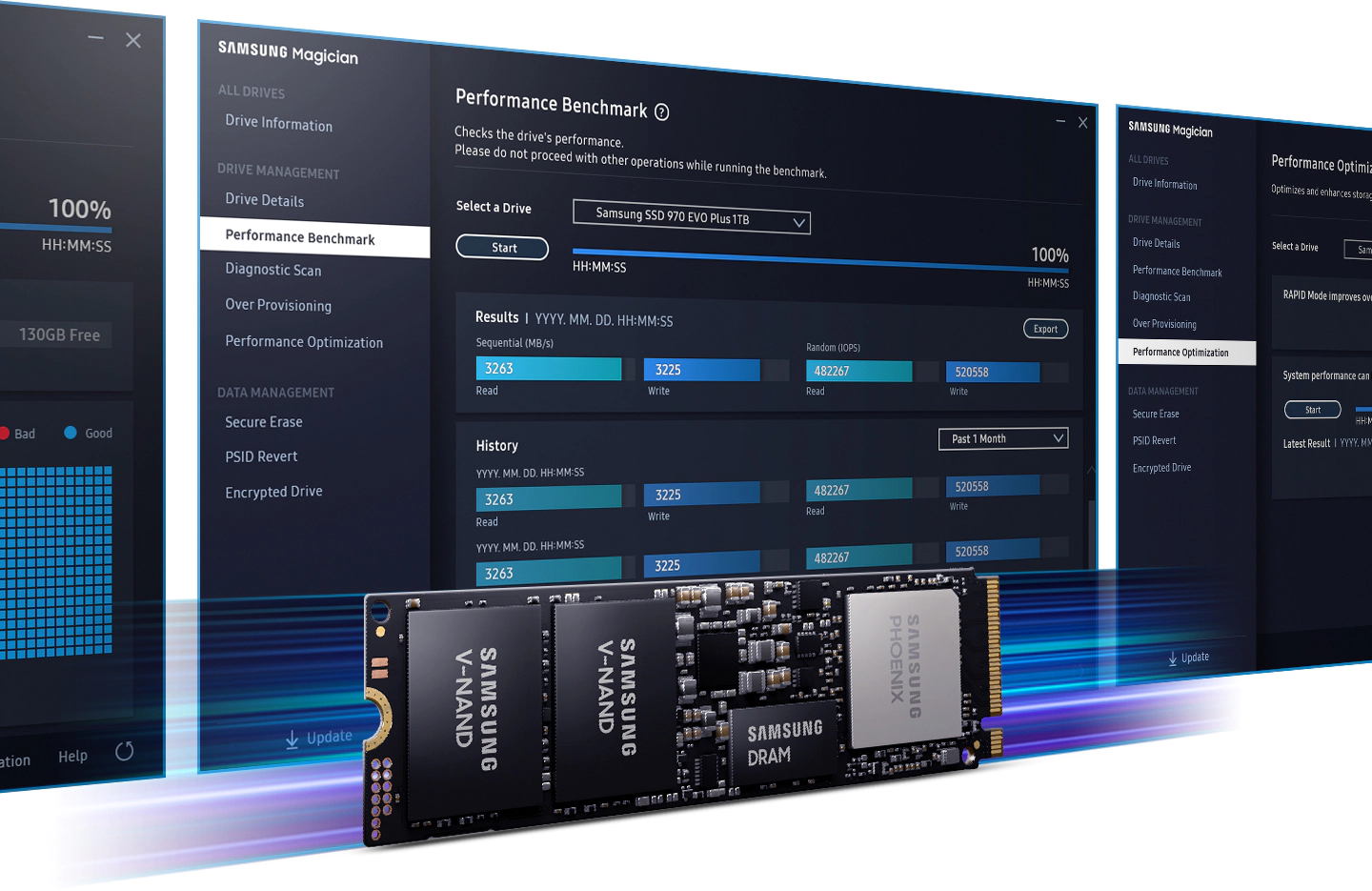Click the Performance Benchmark help question-mark icon
Image resolution: width=1372 pixels, height=891 pixels.
click(x=661, y=112)
